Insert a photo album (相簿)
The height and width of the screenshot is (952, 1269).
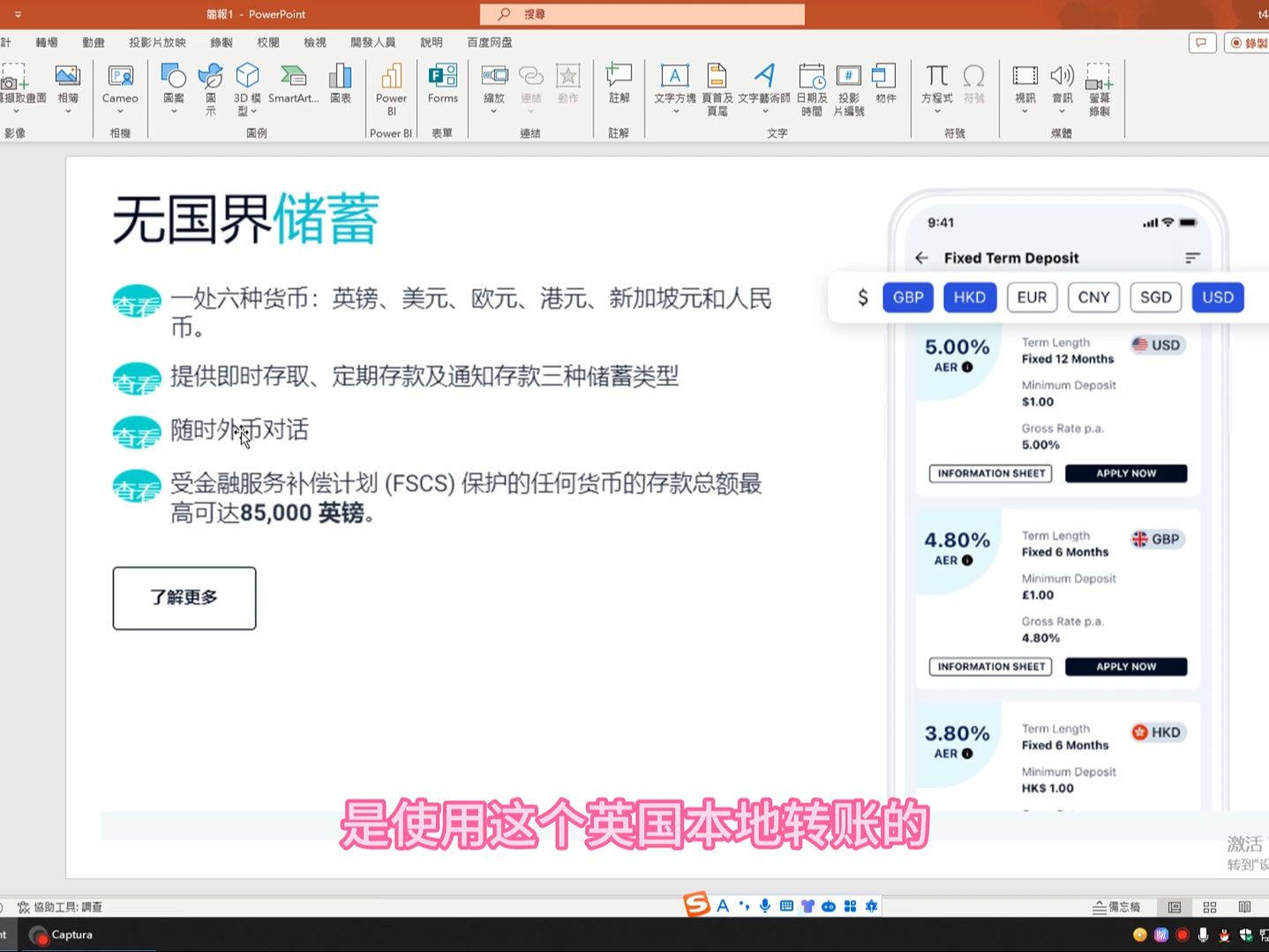67,84
